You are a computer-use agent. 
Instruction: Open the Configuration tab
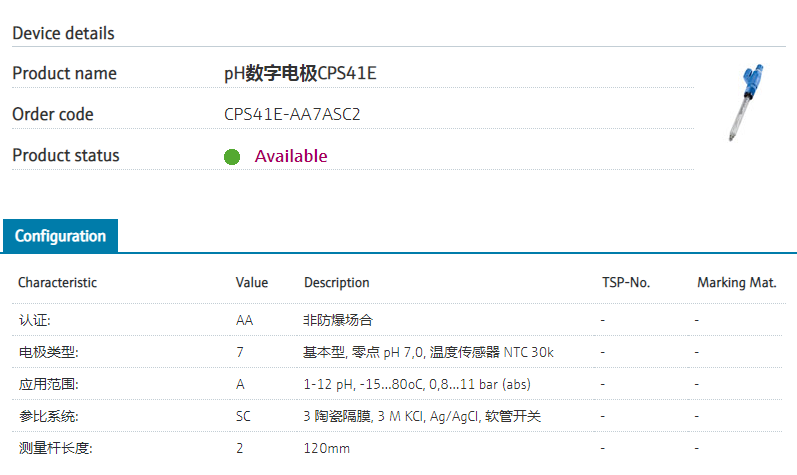click(60, 236)
